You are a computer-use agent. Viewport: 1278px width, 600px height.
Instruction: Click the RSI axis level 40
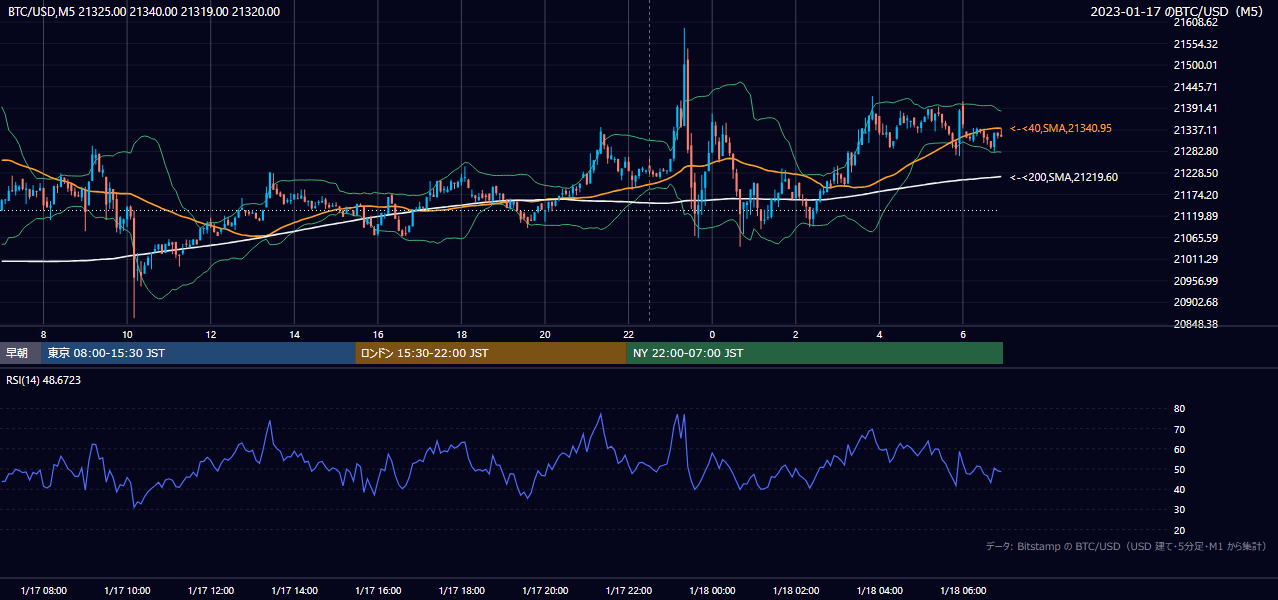click(x=1179, y=489)
